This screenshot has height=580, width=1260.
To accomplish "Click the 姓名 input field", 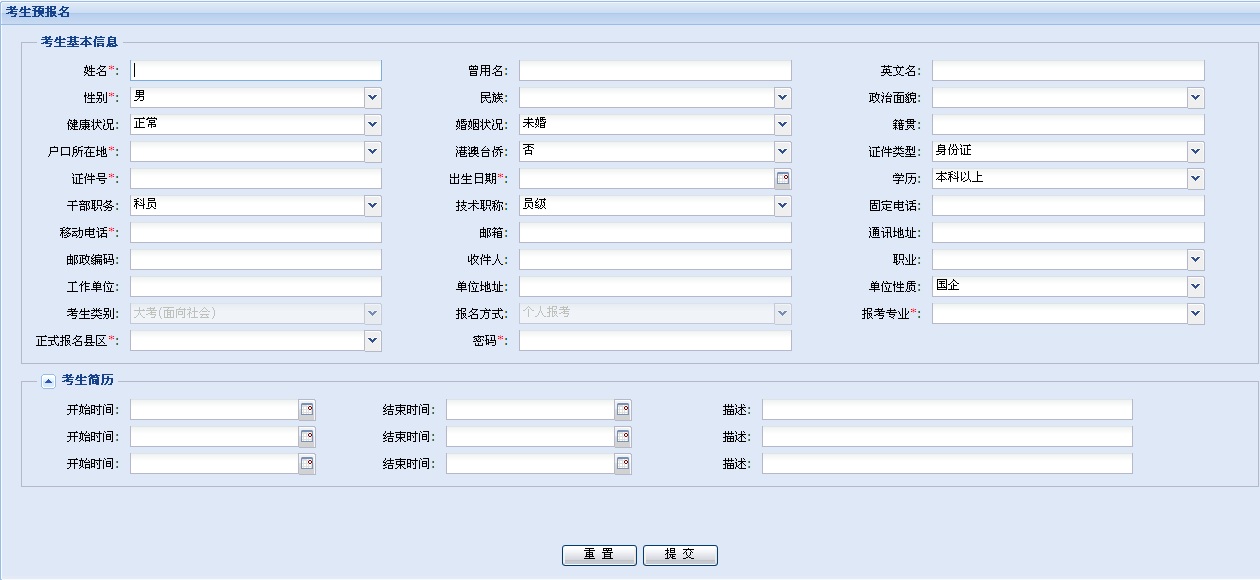I will [x=256, y=71].
